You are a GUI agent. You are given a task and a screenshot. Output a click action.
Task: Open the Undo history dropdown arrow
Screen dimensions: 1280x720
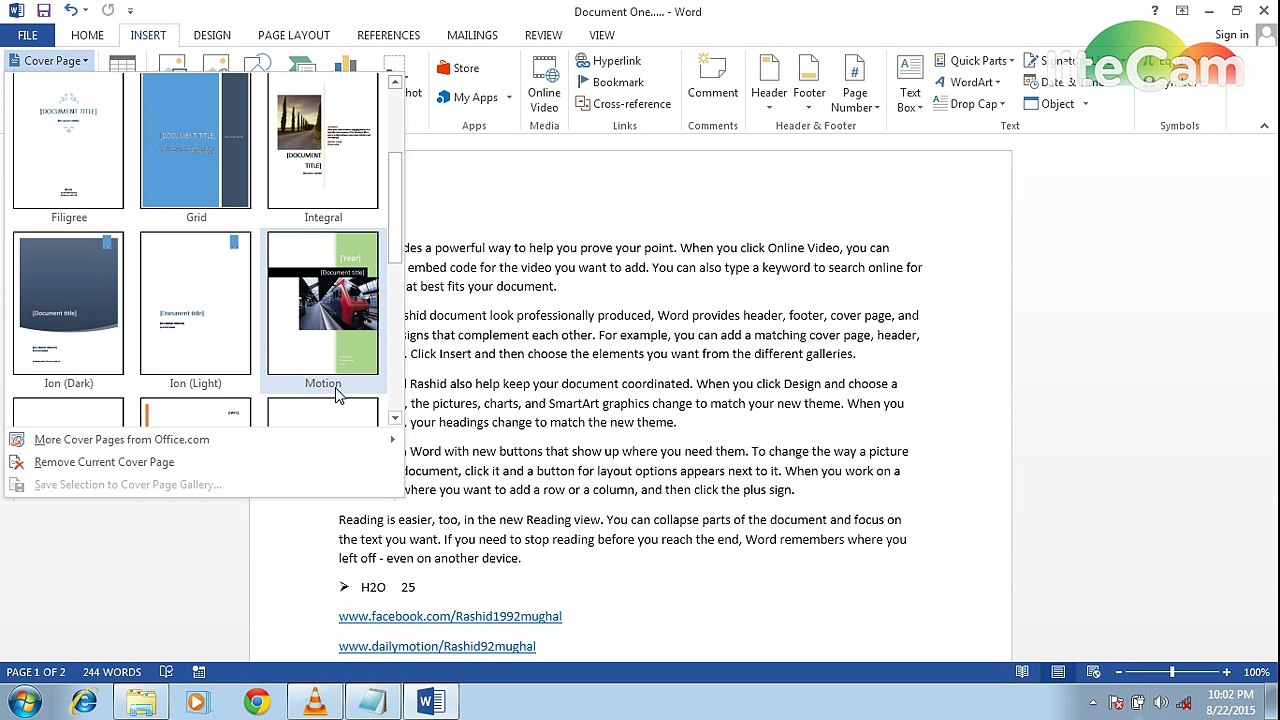click(87, 11)
